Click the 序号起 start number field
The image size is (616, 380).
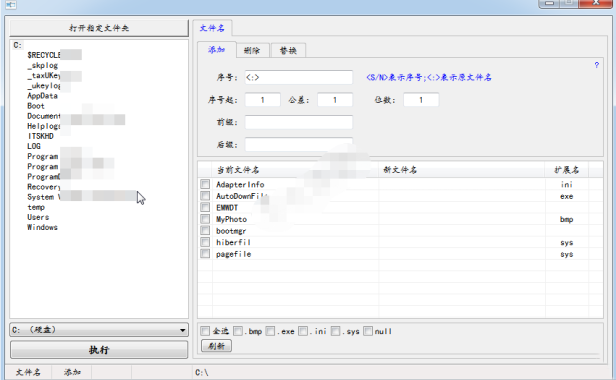tap(262, 100)
